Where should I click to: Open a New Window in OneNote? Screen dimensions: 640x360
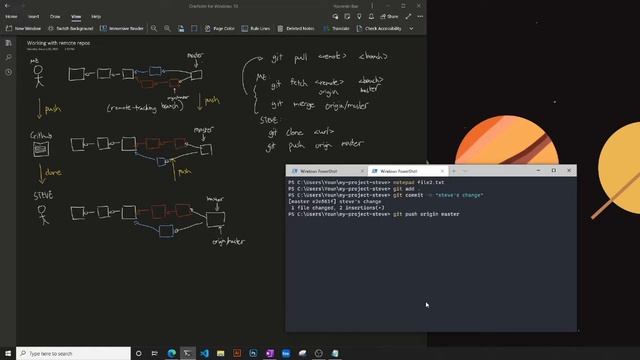[23, 29]
